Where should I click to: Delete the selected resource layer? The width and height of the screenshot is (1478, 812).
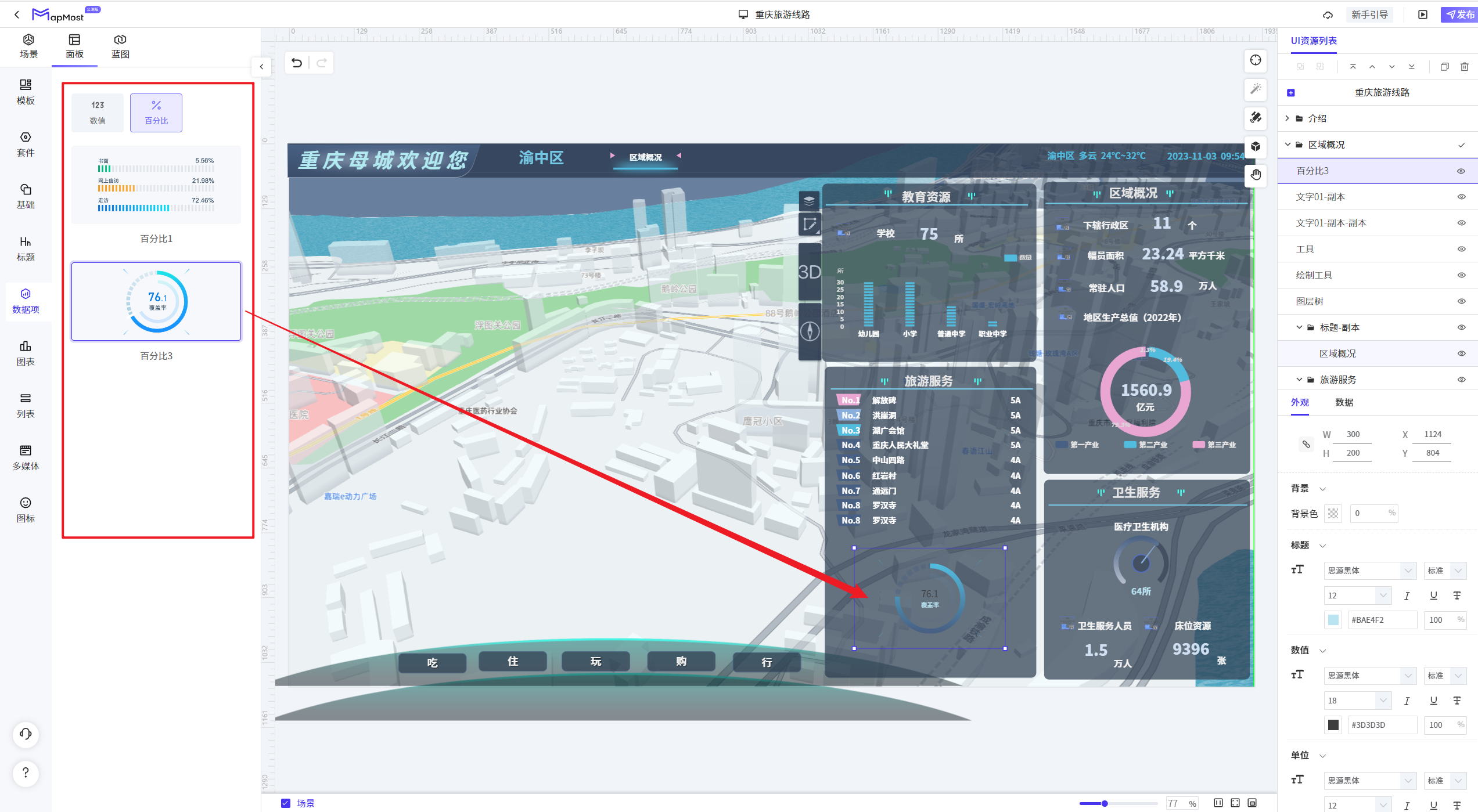(x=1465, y=67)
